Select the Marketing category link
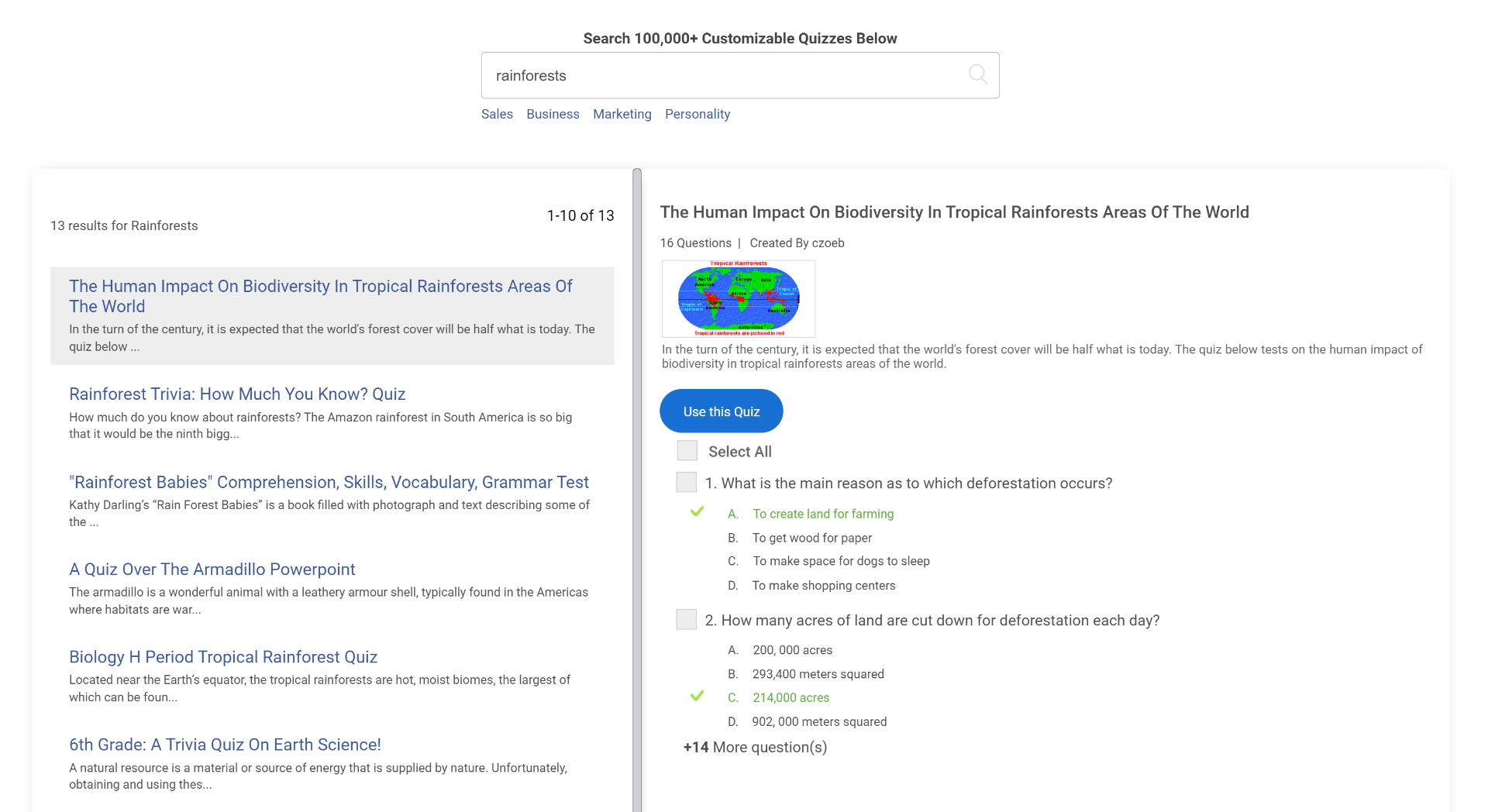The height and width of the screenshot is (812, 1488). point(622,114)
